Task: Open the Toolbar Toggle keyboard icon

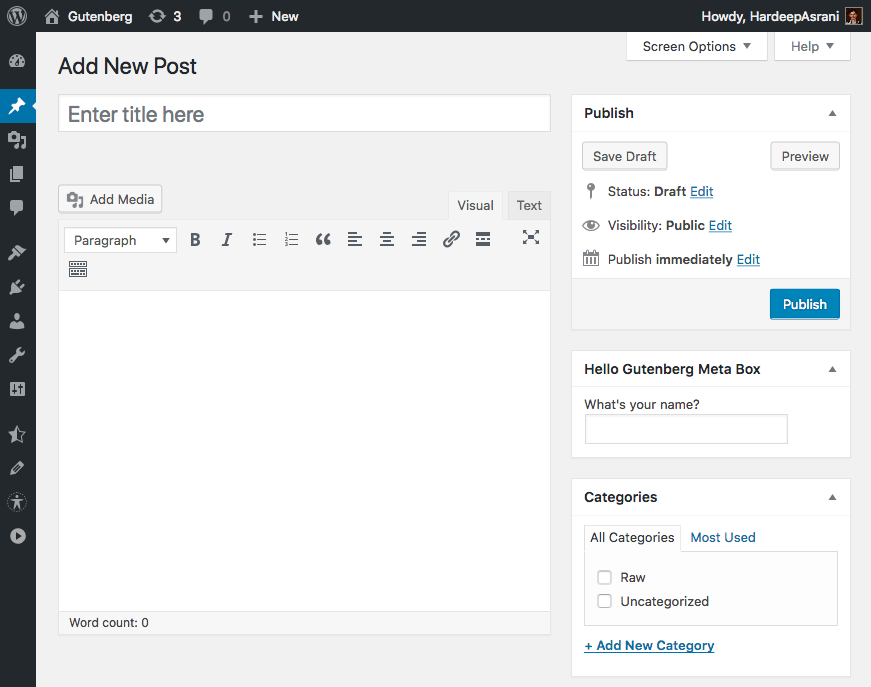Action: point(78,268)
